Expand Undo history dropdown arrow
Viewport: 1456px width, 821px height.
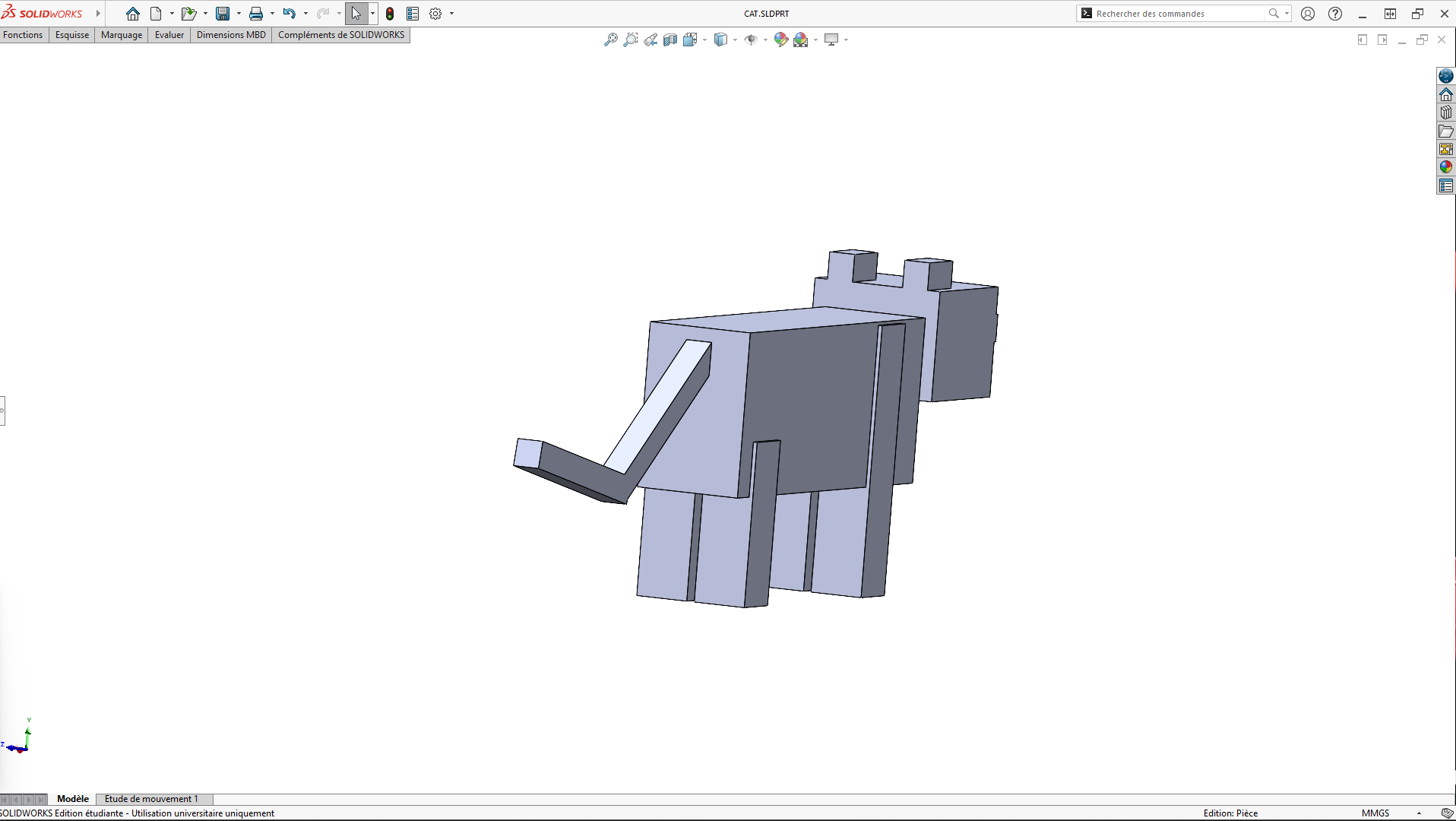(305, 14)
